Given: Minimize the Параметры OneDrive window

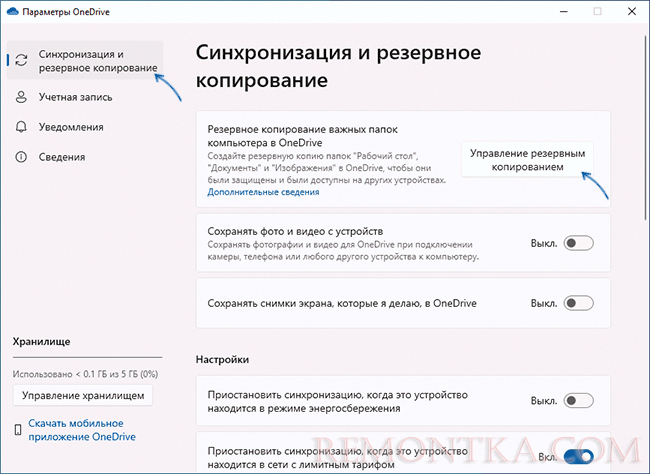Looking at the screenshot, I should pyautogui.click(x=563, y=12).
